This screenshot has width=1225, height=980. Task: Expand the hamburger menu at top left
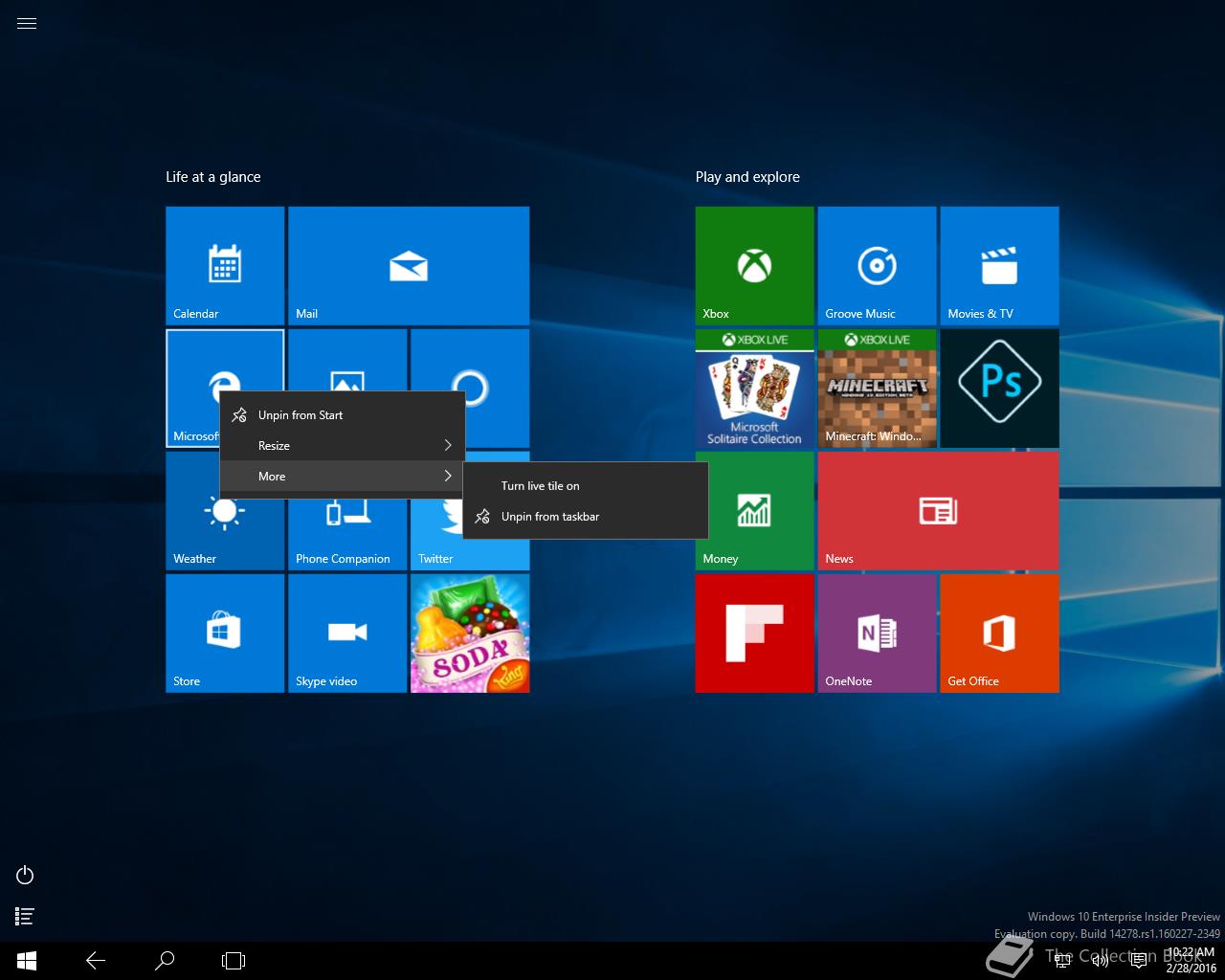pyautogui.click(x=27, y=24)
